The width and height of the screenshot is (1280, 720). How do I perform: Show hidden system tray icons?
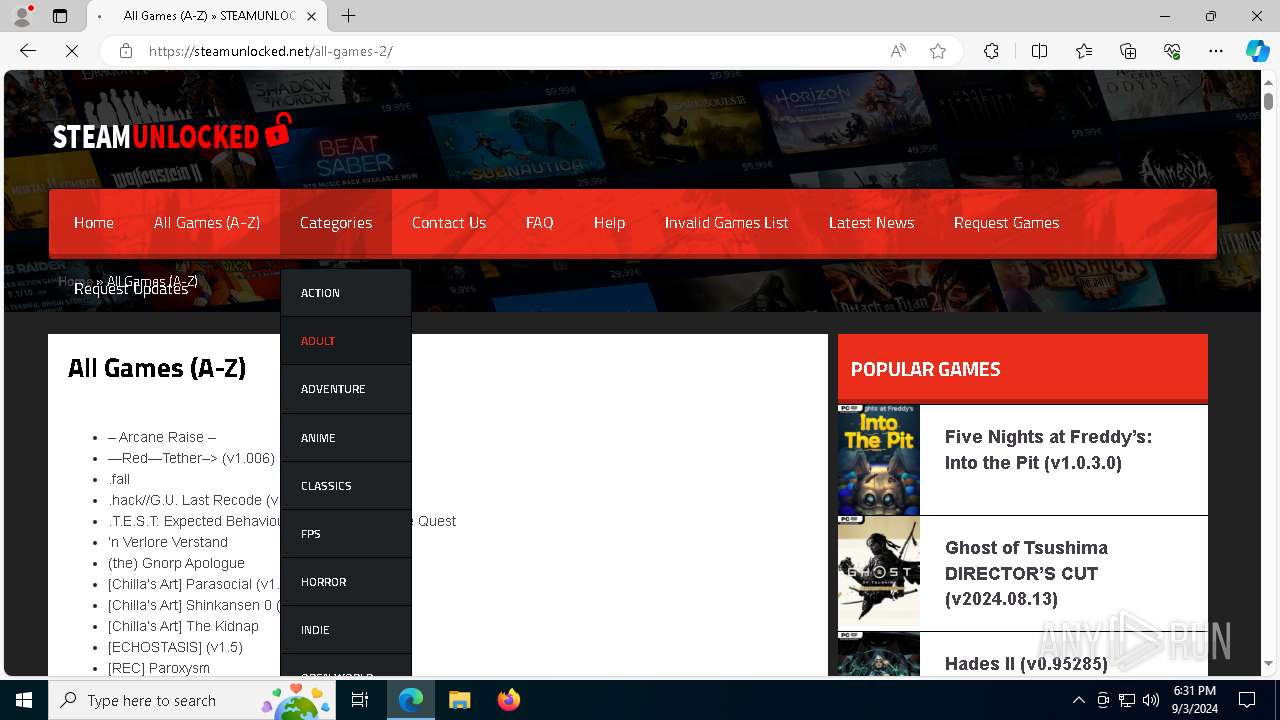[1078, 700]
